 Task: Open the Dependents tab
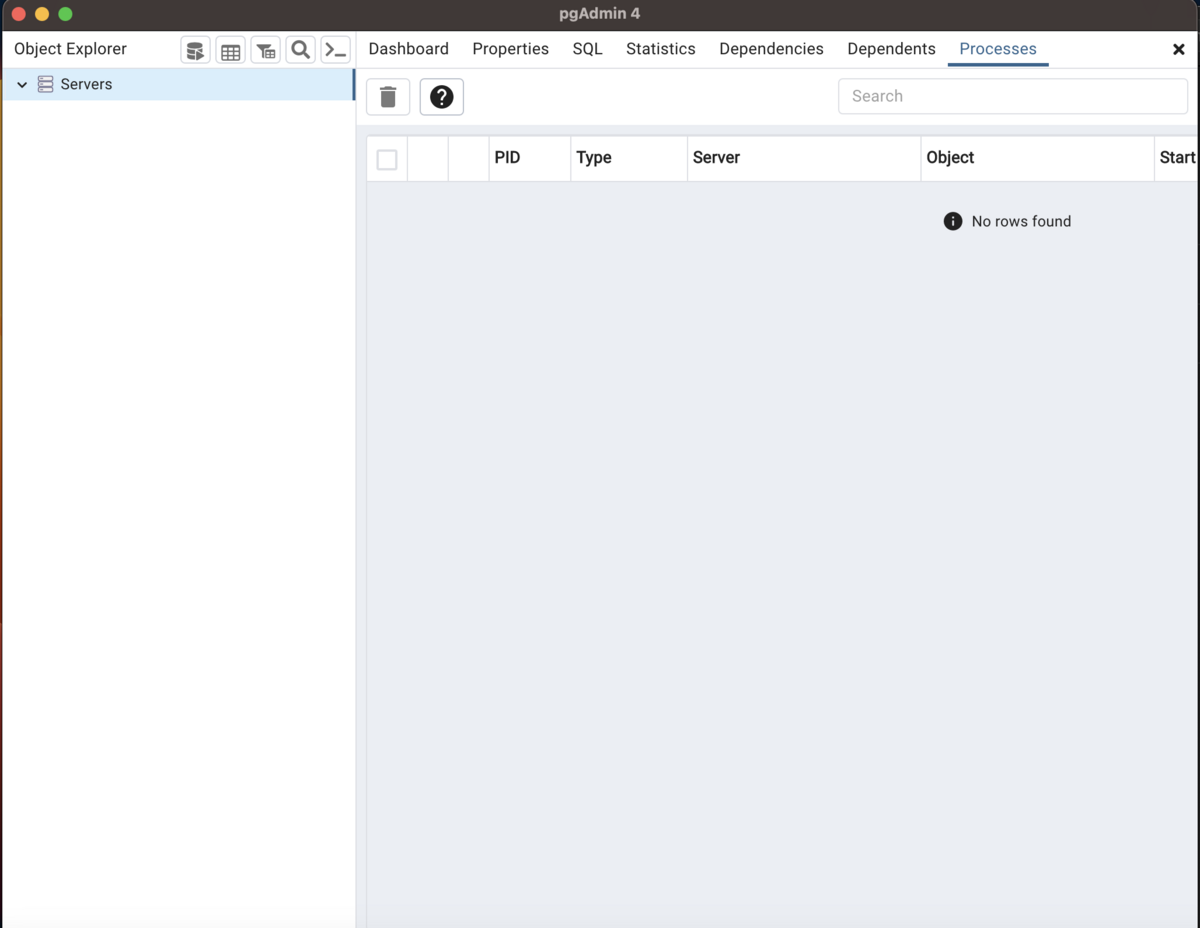[891, 49]
